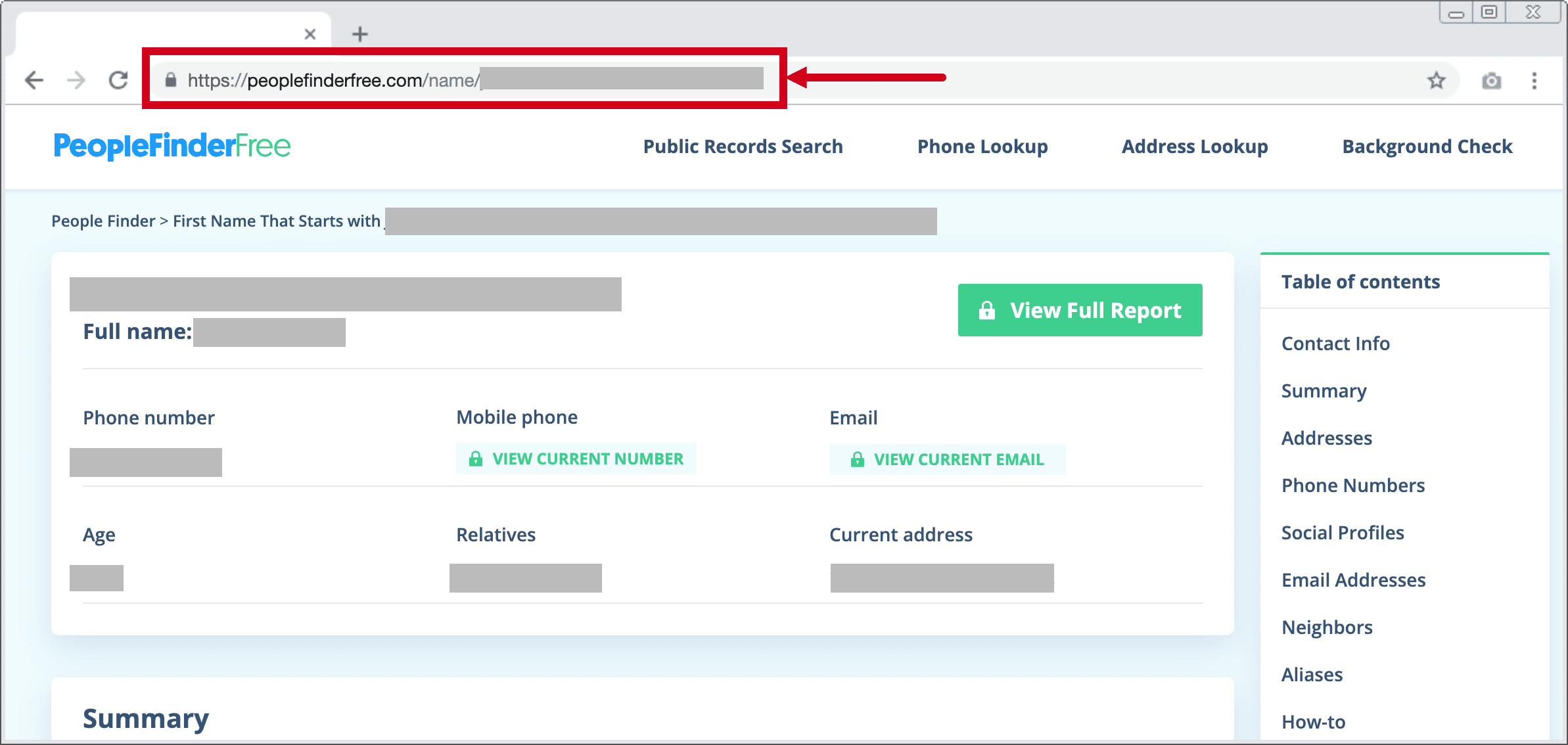Open Background Check navigation link
This screenshot has height=745, width=1568.
(x=1427, y=146)
